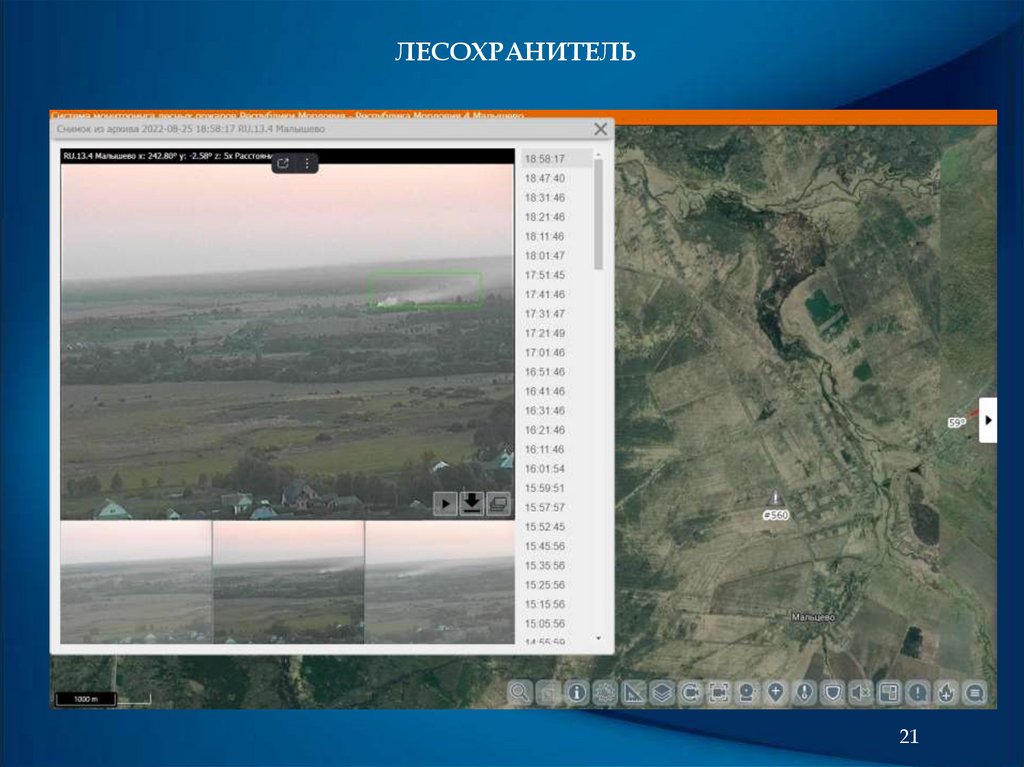
Task: Open the map layers stack icon
Action: click(662, 692)
